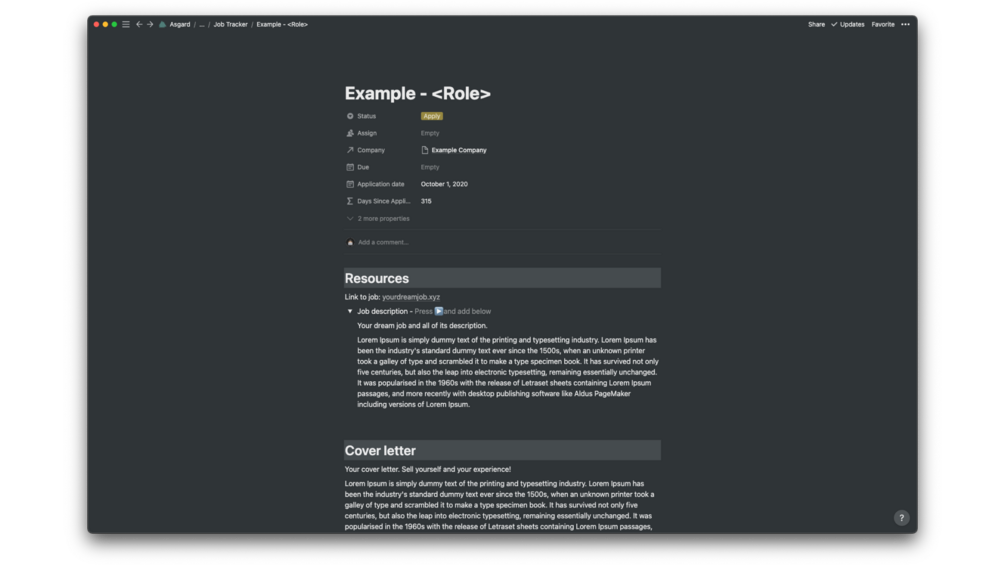The width and height of the screenshot is (1005, 565).
Task: Open the sidebar hamburger menu
Action: [x=126, y=24]
